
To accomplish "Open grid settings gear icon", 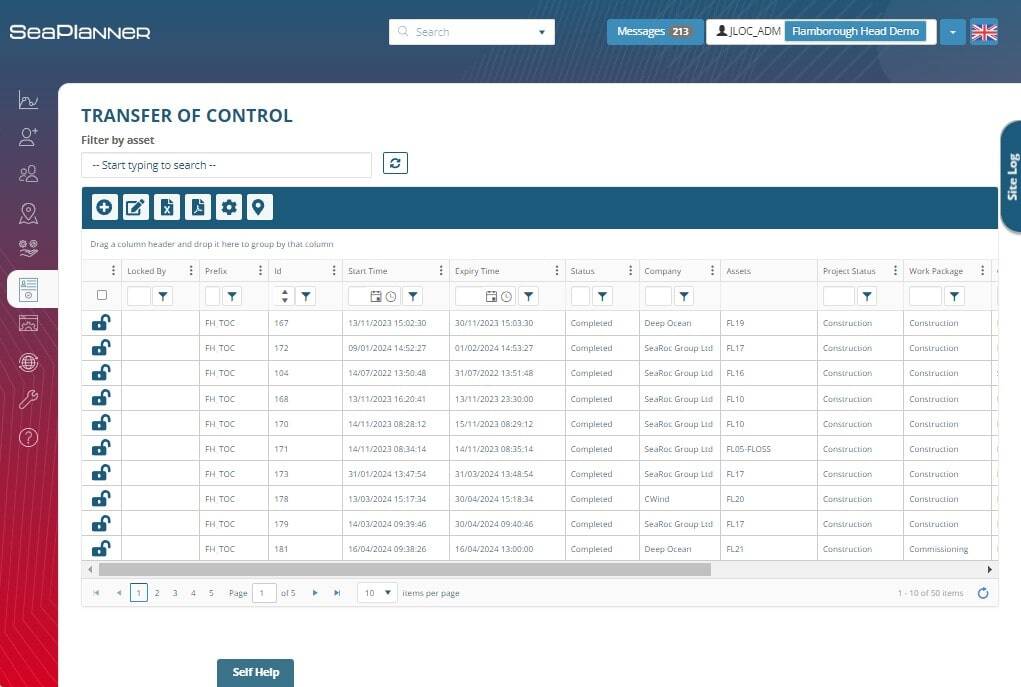I will pos(229,208).
